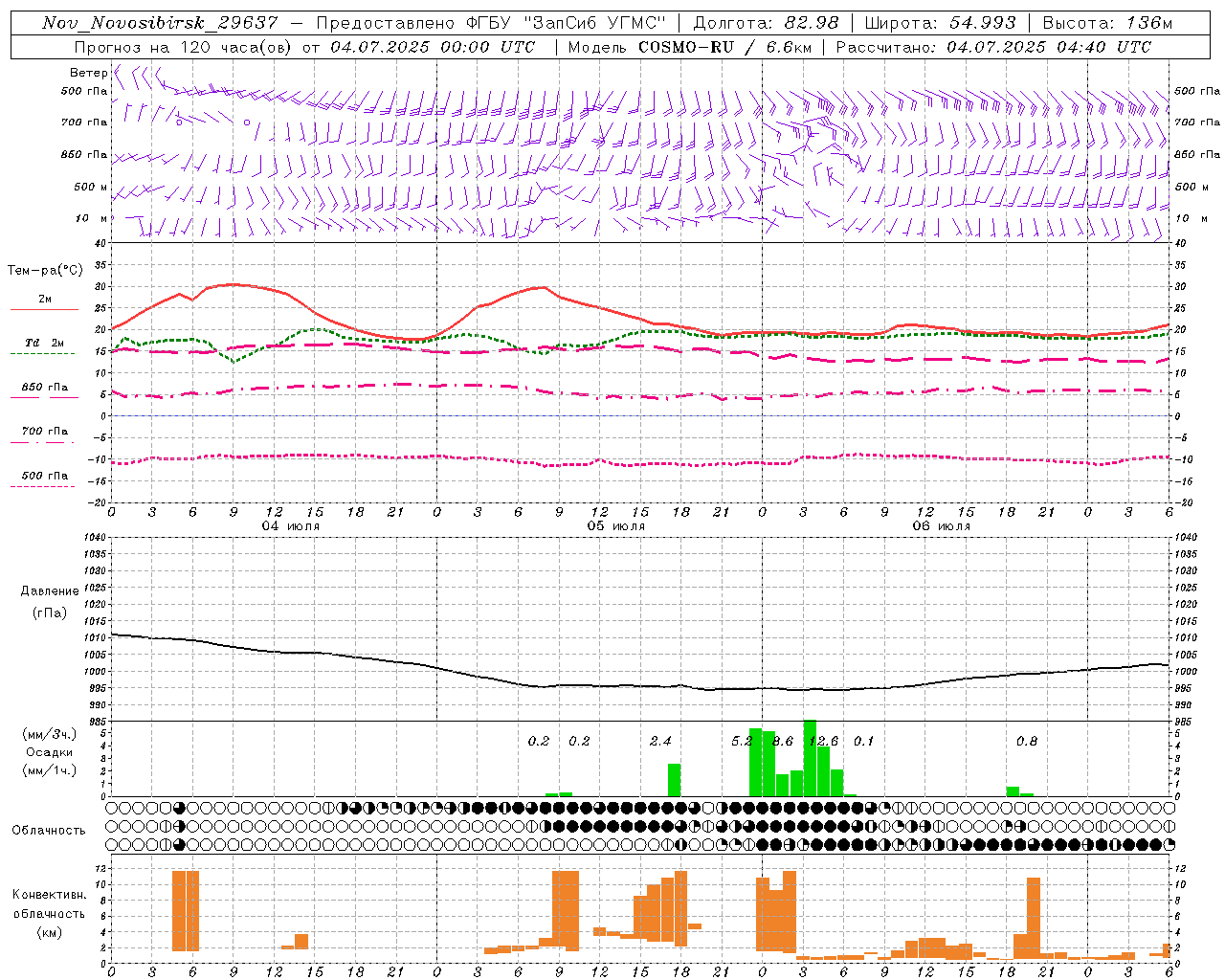The width and height of the screenshot is (1225, 980).
Task: Click the tallest green precipitation bar near 12.6
Action: tap(810, 758)
